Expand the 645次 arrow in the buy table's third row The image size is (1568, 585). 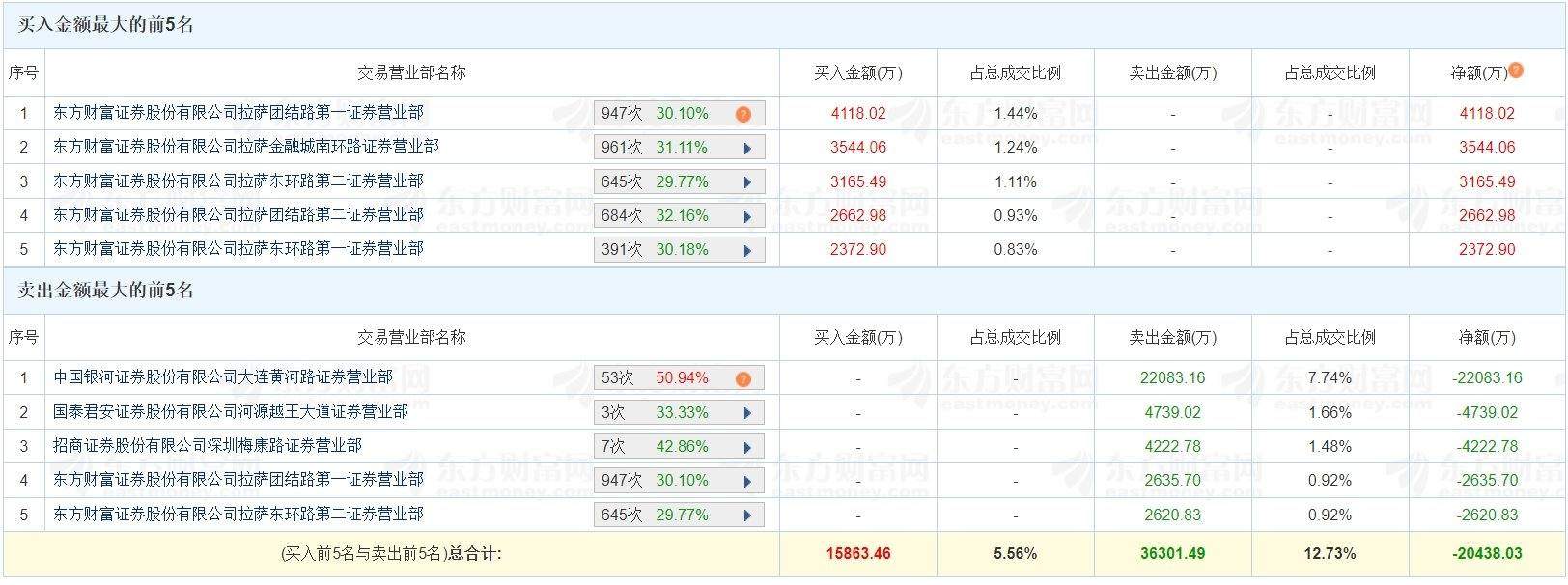coord(747,182)
